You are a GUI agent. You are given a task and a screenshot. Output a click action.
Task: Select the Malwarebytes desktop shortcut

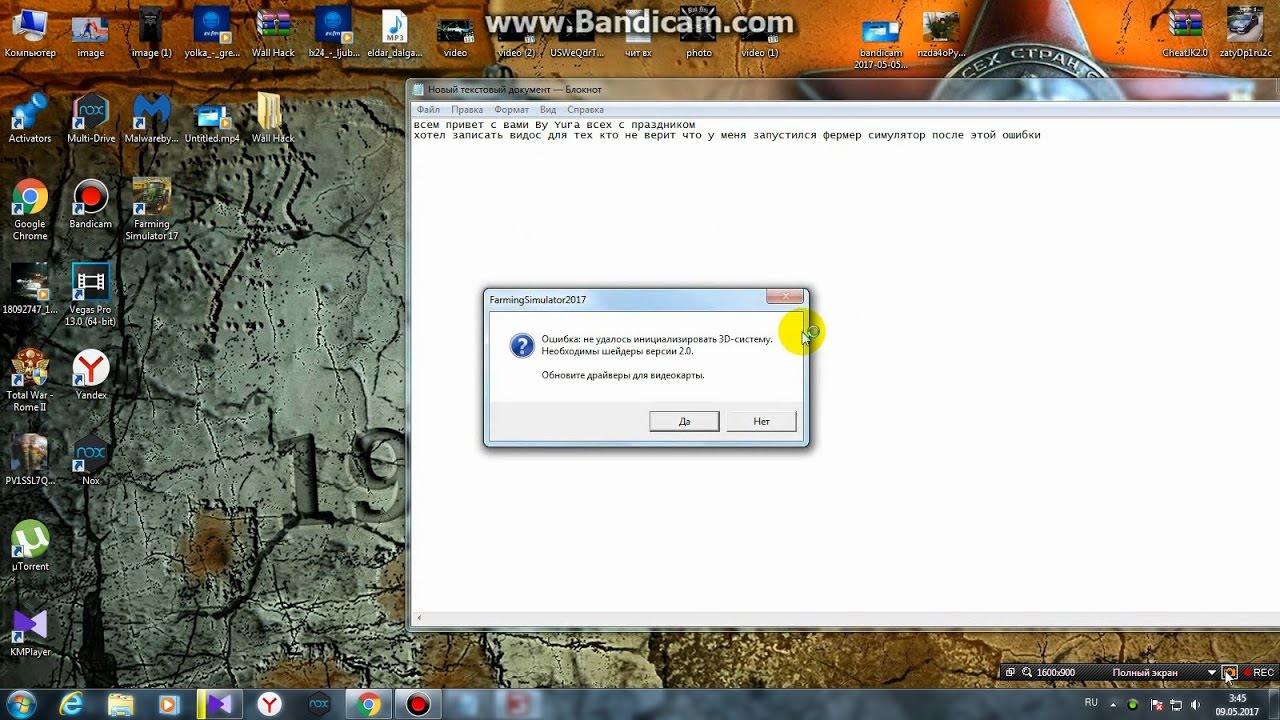click(151, 118)
